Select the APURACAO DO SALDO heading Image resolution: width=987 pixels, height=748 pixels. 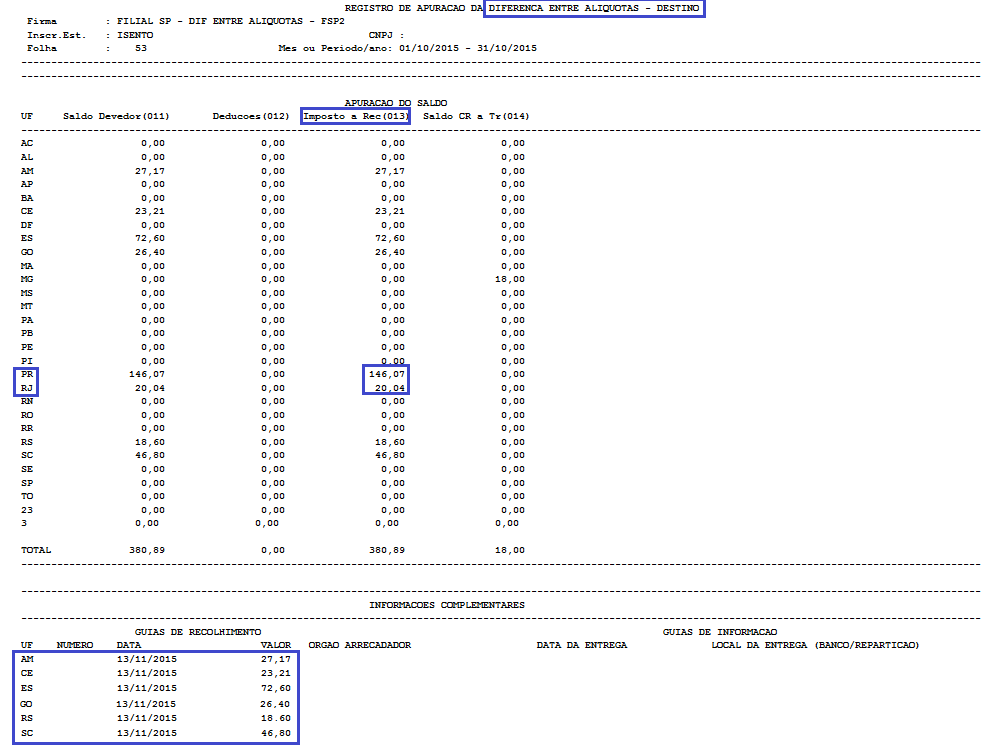pos(395,103)
